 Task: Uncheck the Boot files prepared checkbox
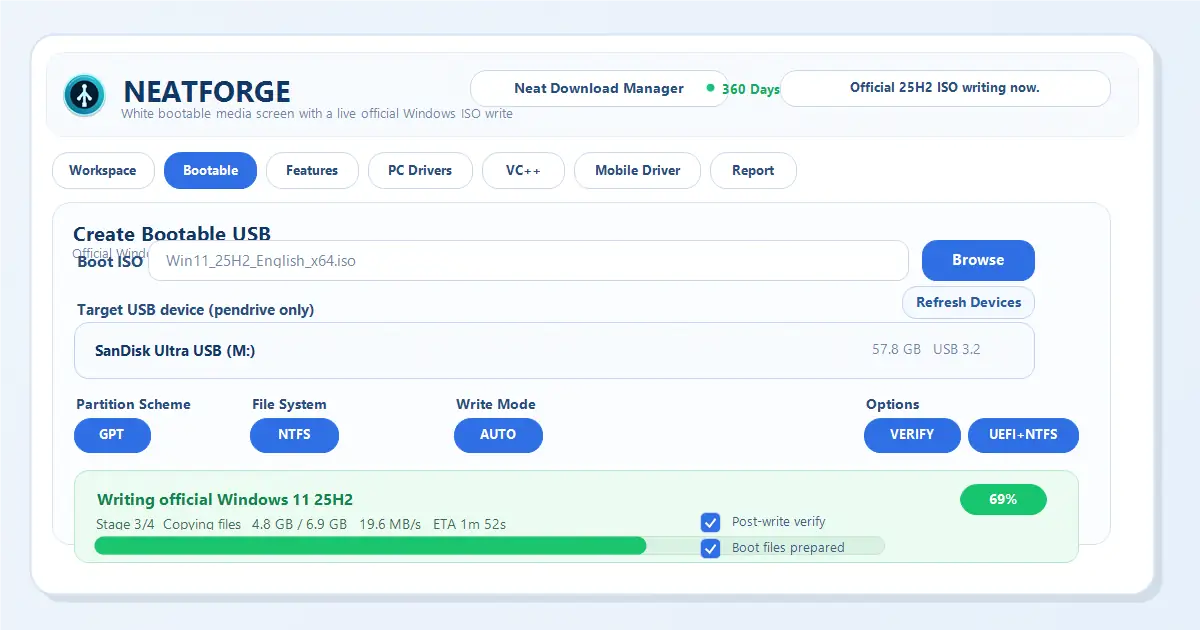tap(710, 548)
